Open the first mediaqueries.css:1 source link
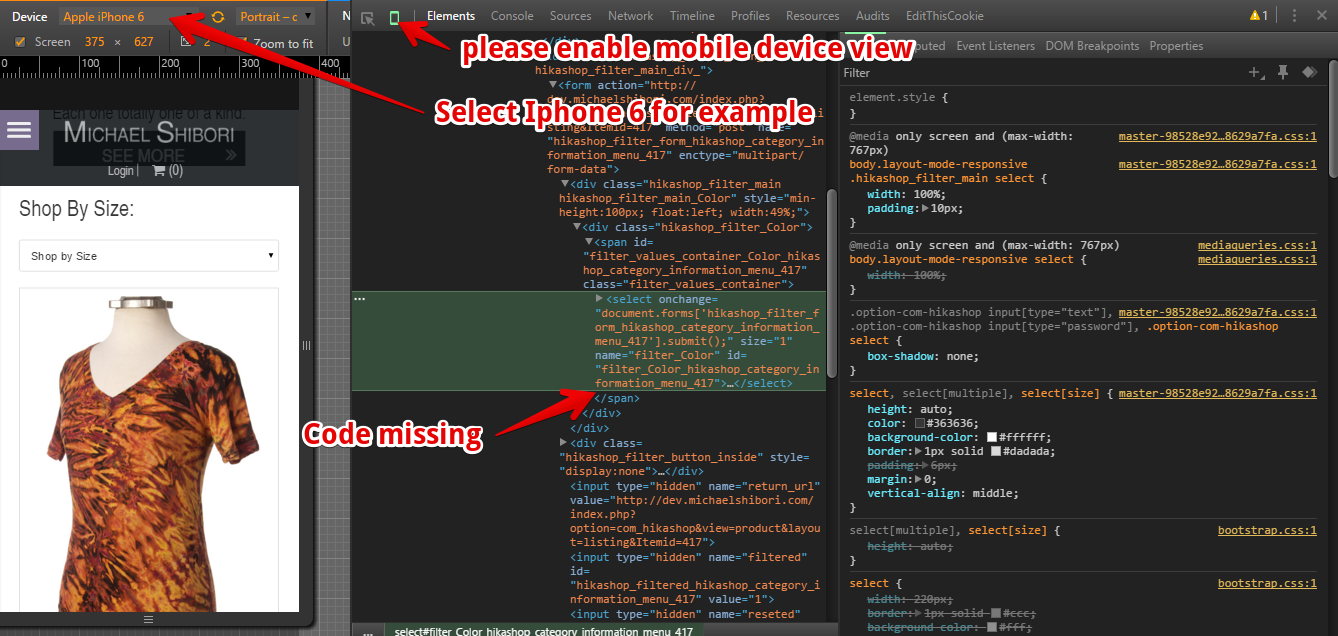The height and width of the screenshot is (636, 1338). pyautogui.click(x=1257, y=245)
